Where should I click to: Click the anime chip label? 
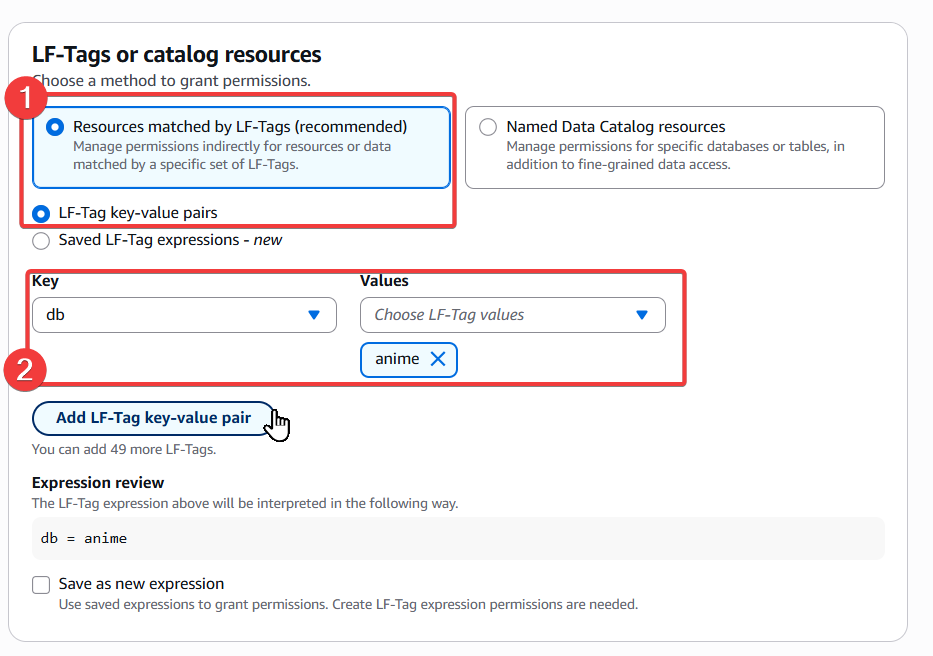pyautogui.click(x=397, y=360)
